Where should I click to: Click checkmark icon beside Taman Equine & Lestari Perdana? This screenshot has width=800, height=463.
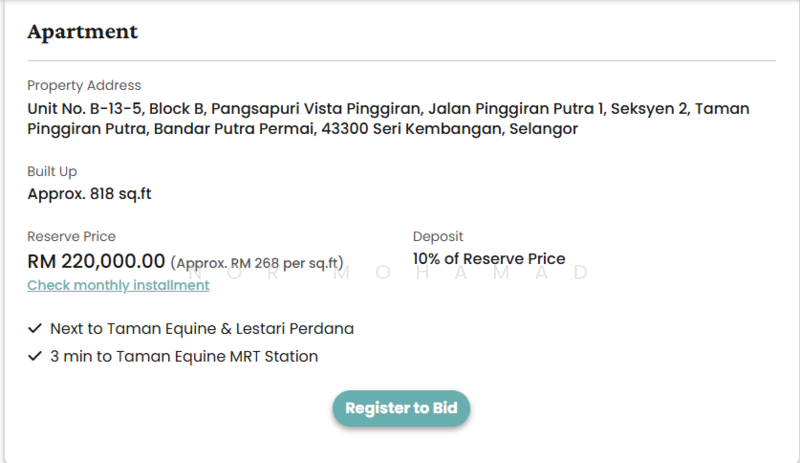tap(35, 328)
